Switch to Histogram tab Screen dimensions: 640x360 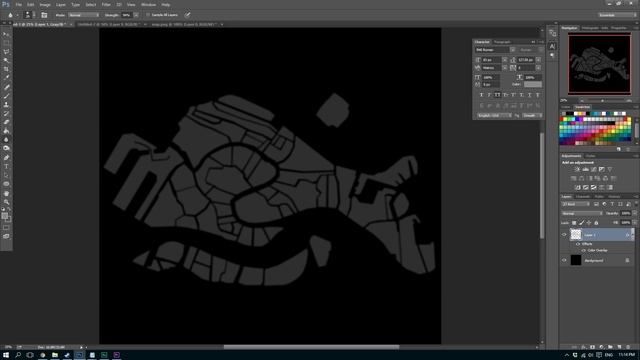tap(590, 28)
